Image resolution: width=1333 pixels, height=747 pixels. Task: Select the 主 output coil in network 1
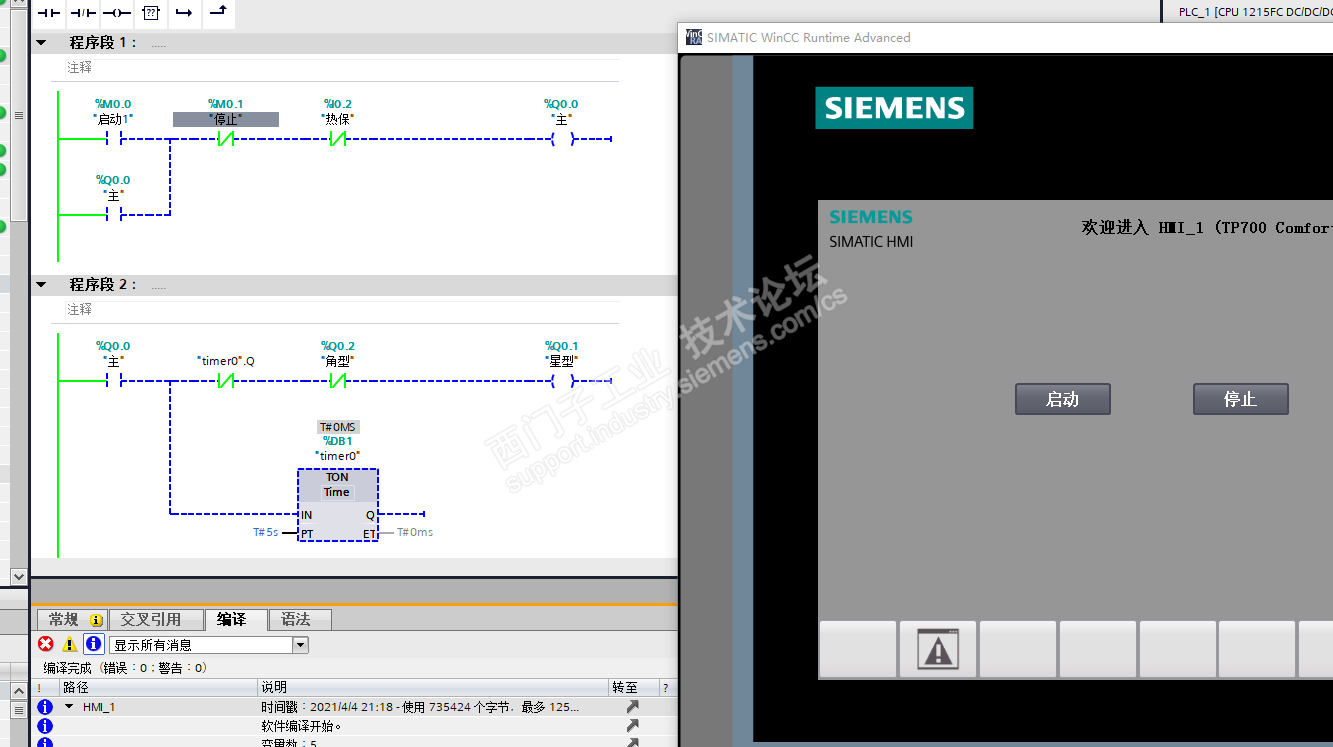(x=562, y=139)
